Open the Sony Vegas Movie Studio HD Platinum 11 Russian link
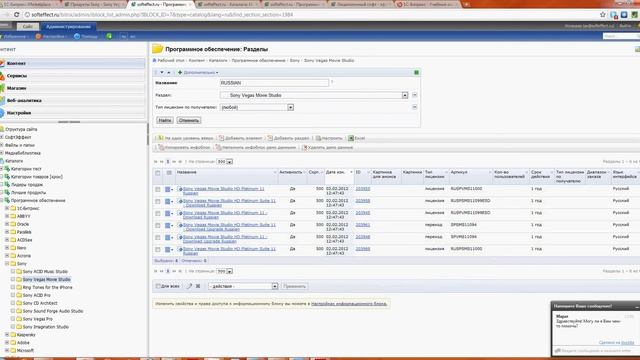This screenshot has height=360, width=640. coord(223,191)
